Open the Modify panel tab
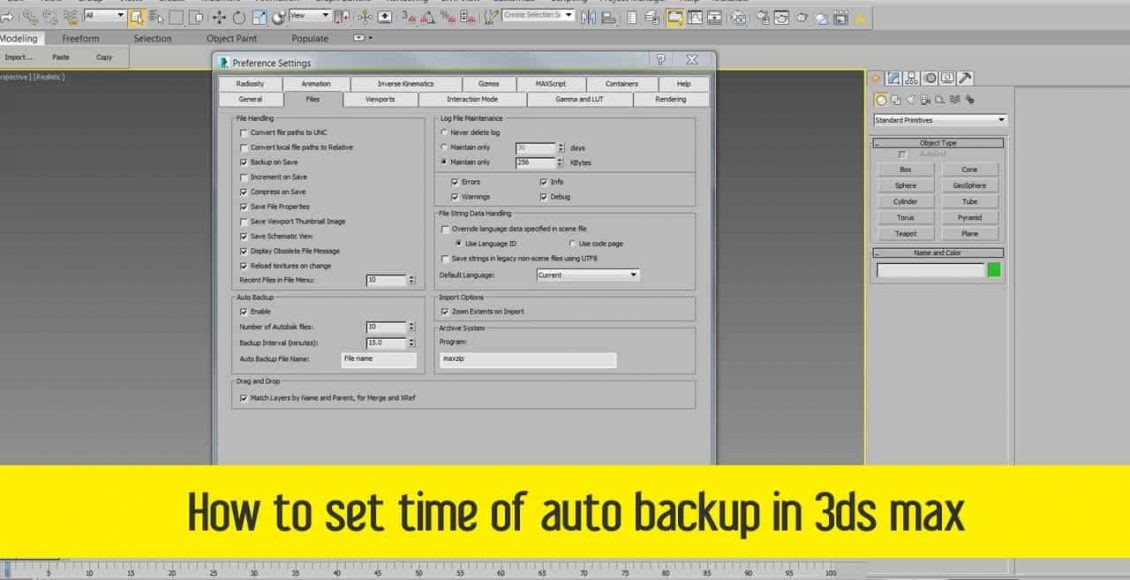This screenshot has height=580, width=1130. tap(893, 78)
